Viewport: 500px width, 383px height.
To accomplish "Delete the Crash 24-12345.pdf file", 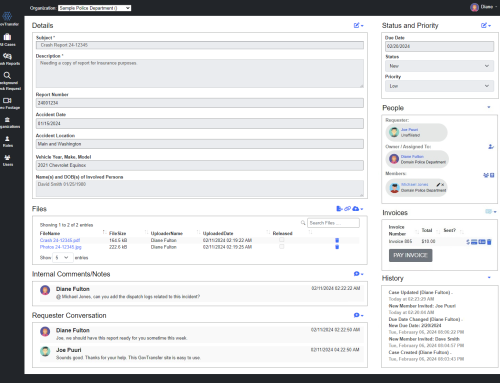I will [x=337, y=240].
